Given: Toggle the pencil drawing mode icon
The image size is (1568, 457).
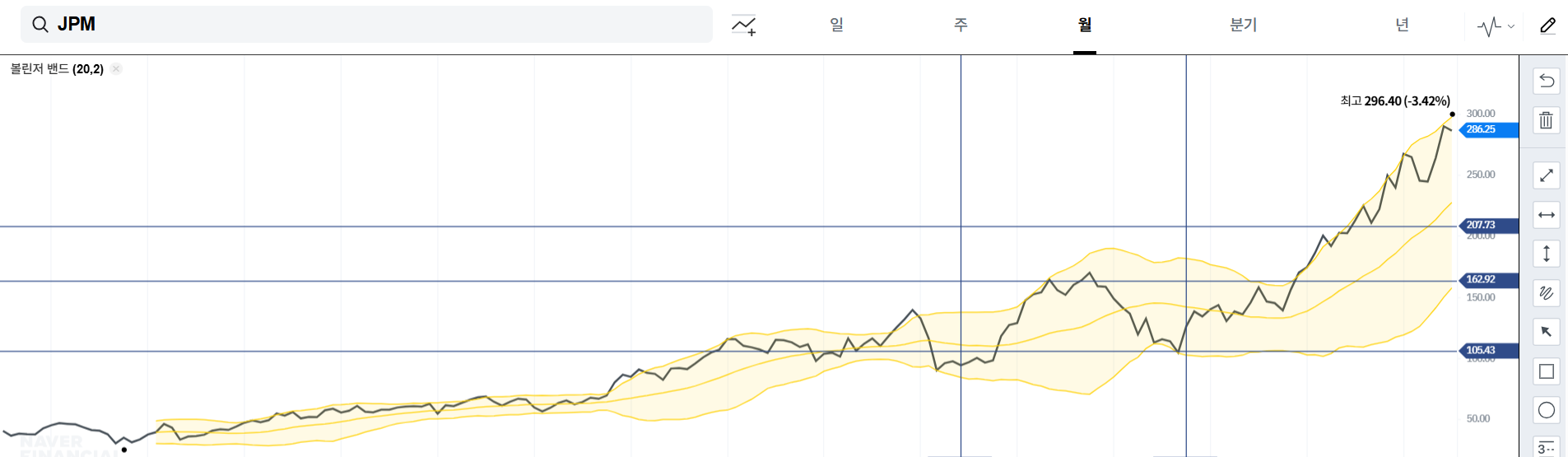Looking at the screenshot, I should (1547, 26).
